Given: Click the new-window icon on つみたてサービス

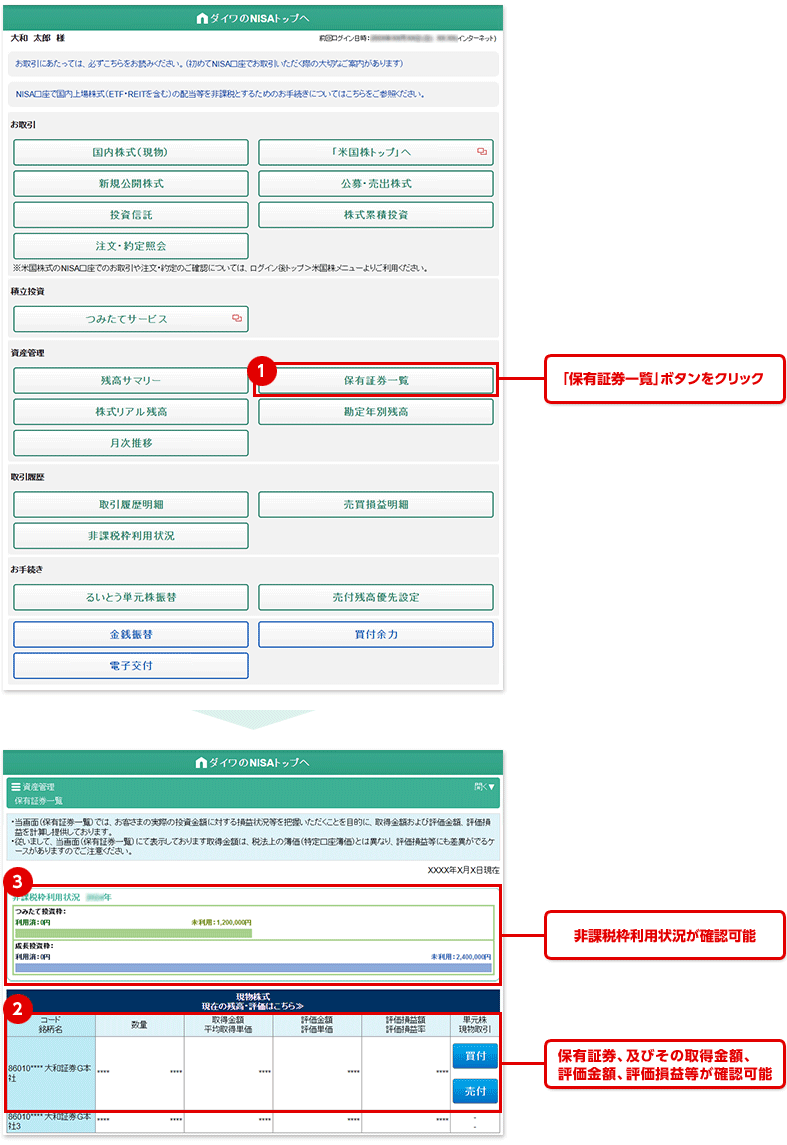Looking at the screenshot, I should [x=237, y=319].
